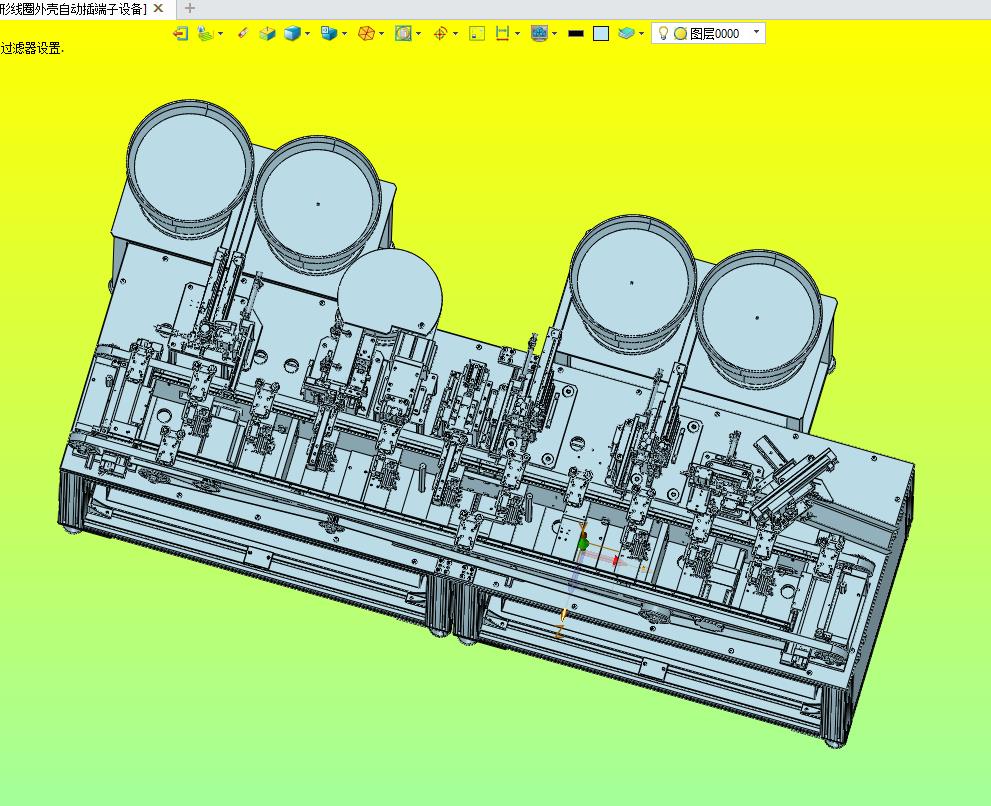Click the wireframe box display icon
This screenshot has height=806, width=991.
coord(267,33)
